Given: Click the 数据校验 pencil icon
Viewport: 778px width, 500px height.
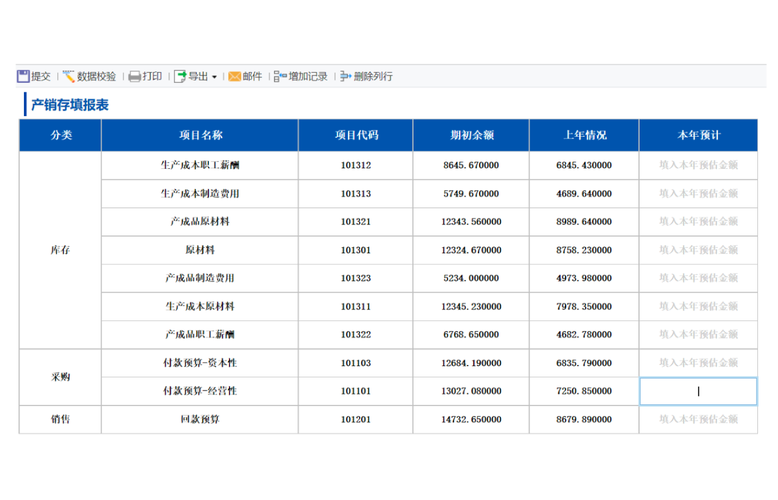Looking at the screenshot, I should [x=68, y=76].
